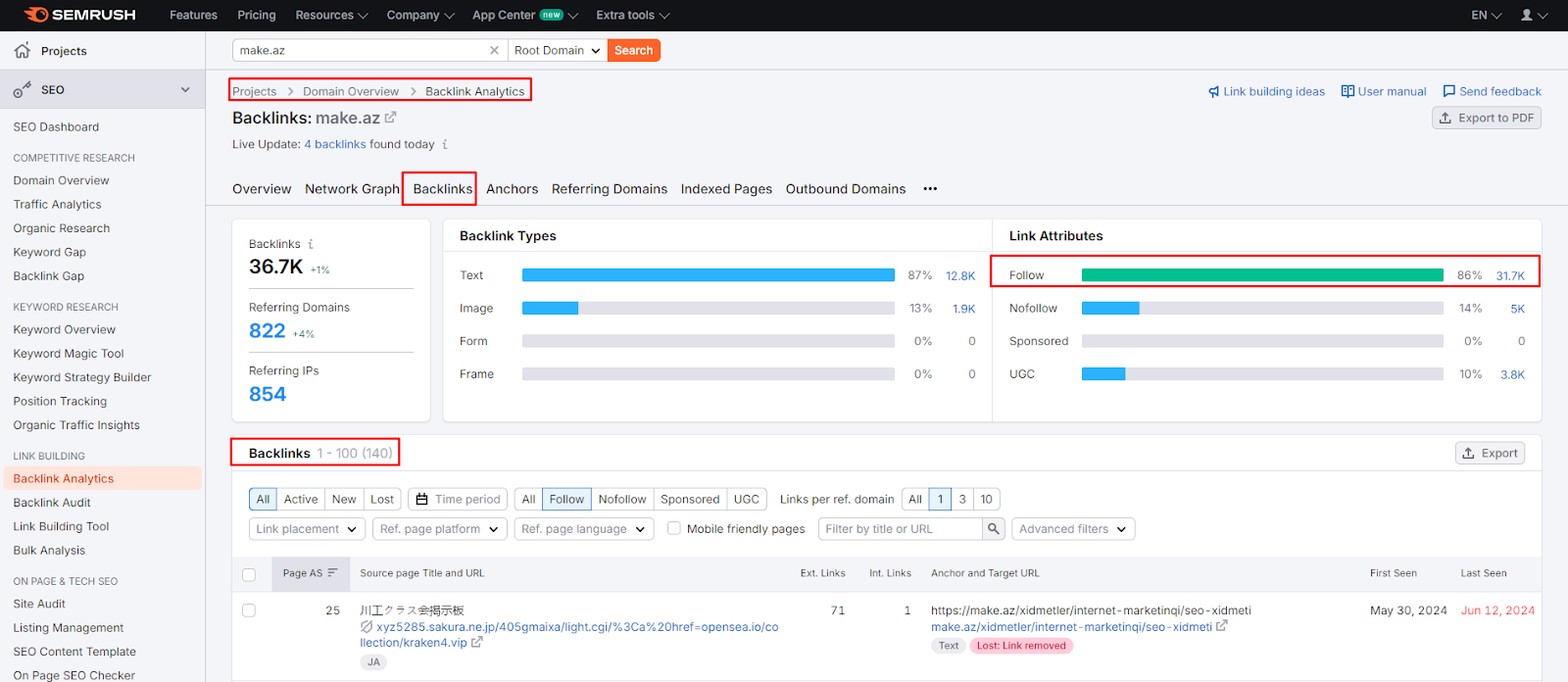Open make.az external link icon in heading
The image size is (1568, 682).
pos(390,118)
